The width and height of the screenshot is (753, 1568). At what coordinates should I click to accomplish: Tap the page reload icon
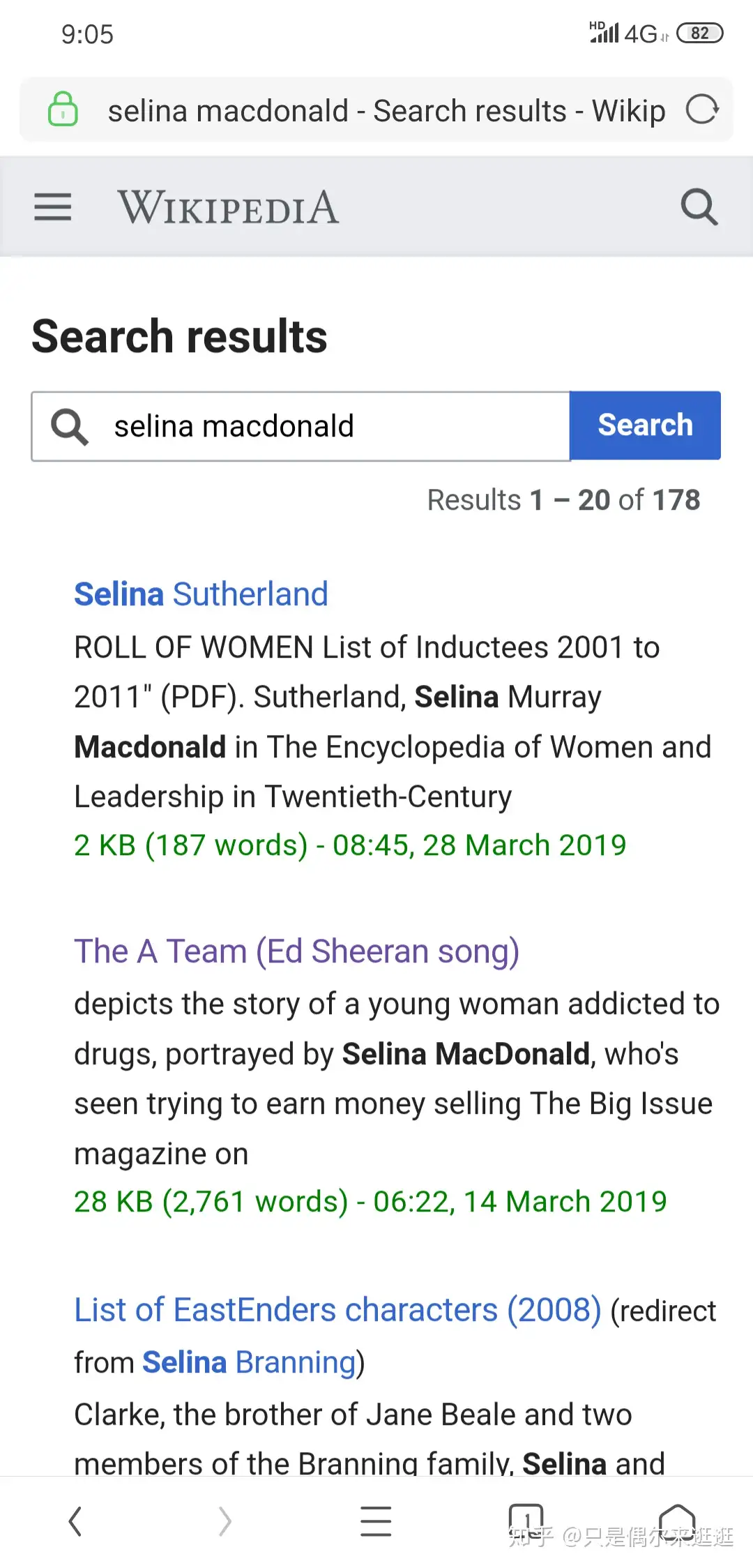[x=702, y=110]
